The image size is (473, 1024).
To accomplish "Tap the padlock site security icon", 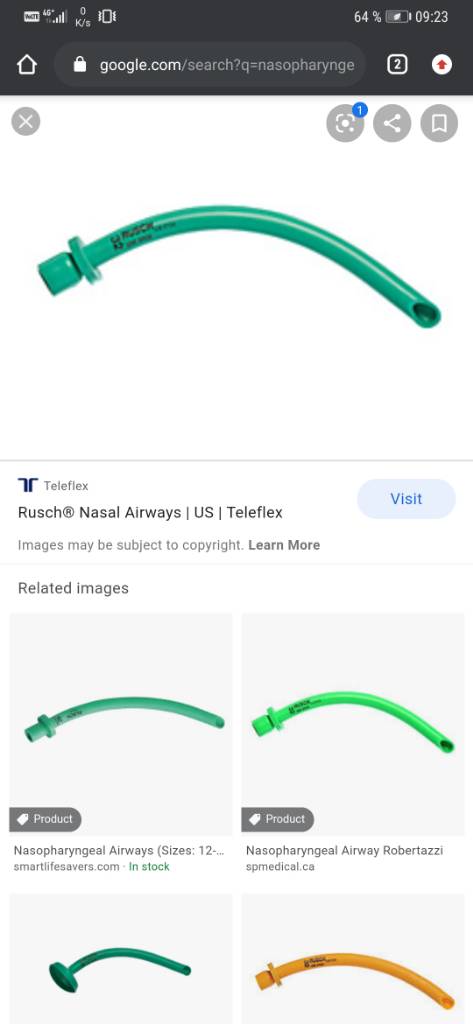I will [x=80, y=65].
